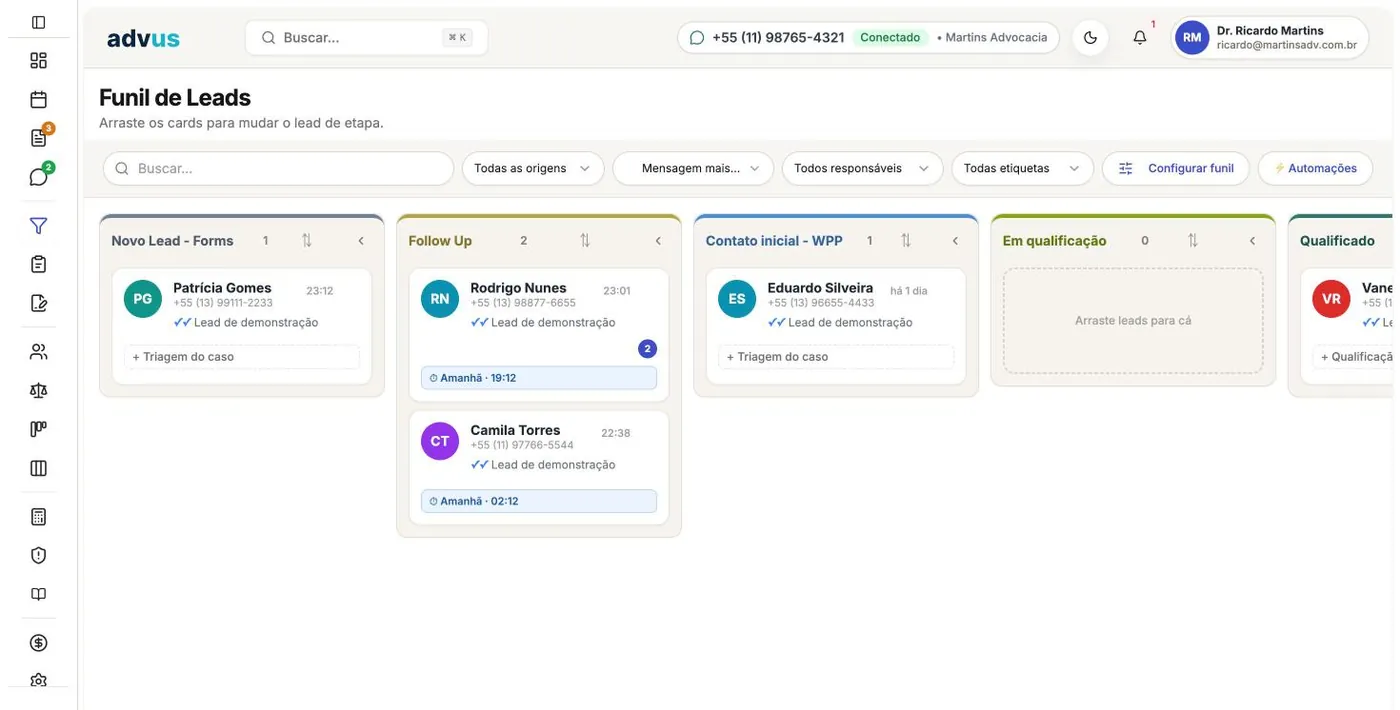
Task: Collapse the Em qualificação column
Action: click(1252, 241)
